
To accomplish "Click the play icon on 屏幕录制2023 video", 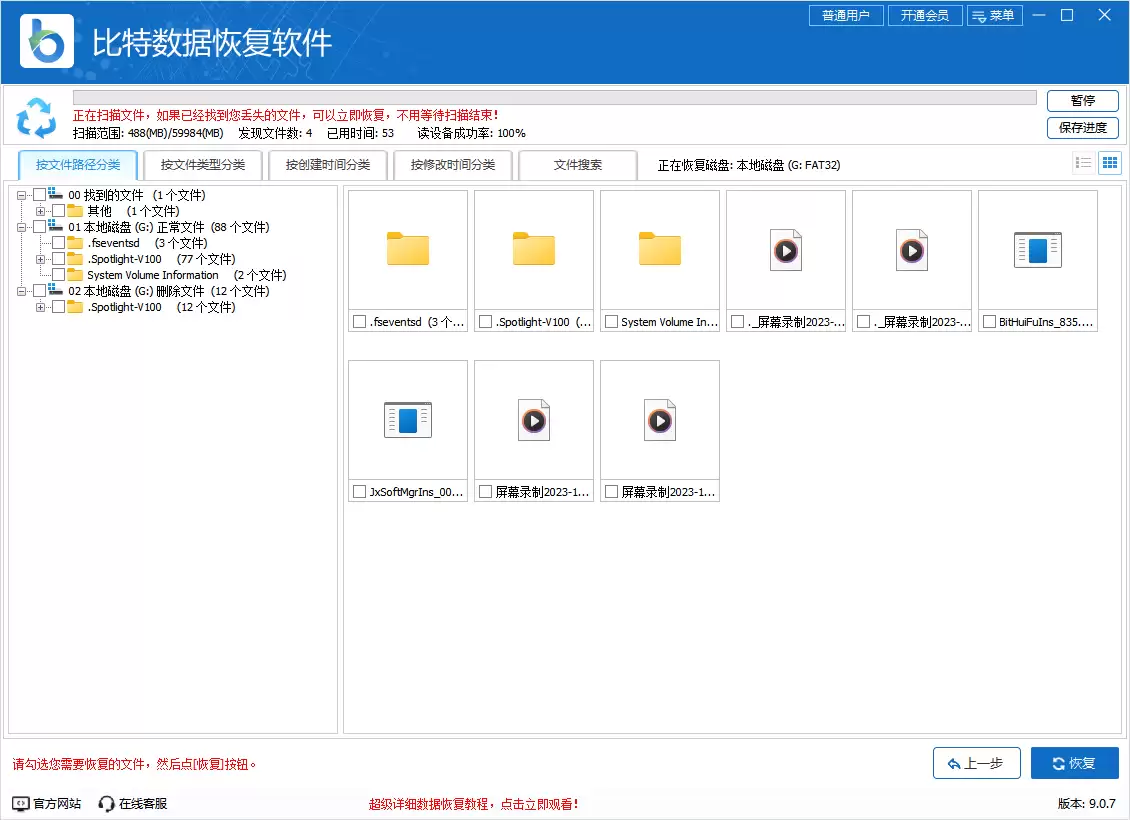I will click(x=534, y=420).
